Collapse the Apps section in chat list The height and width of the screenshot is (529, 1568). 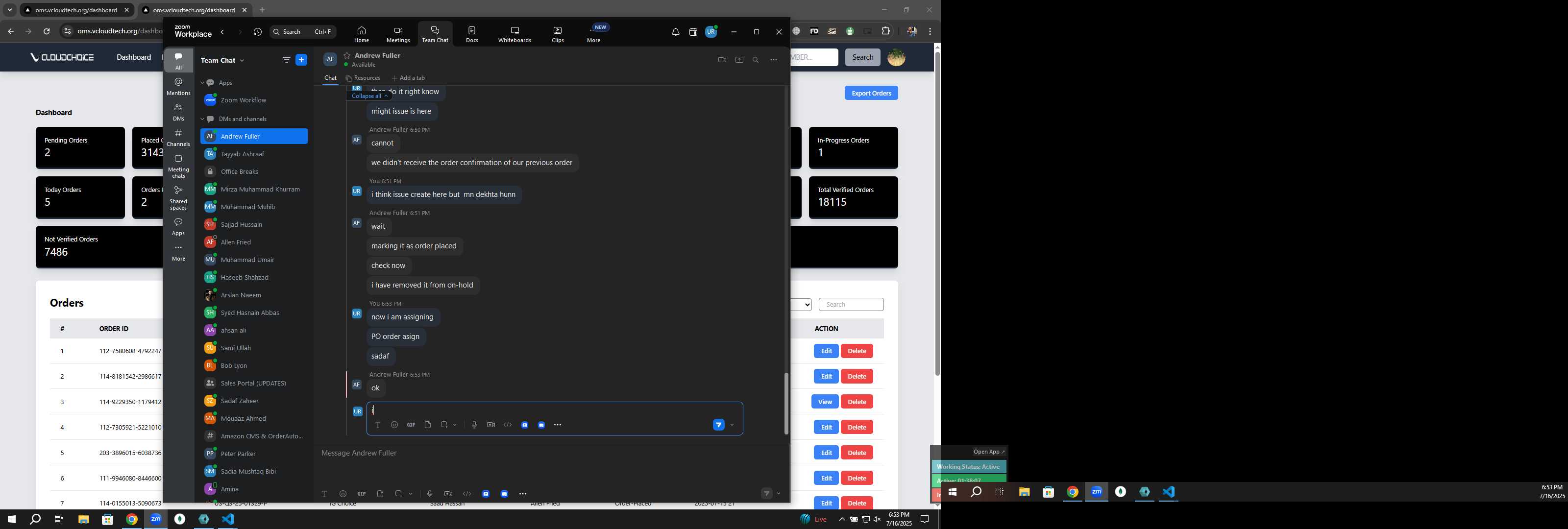click(202, 83)
